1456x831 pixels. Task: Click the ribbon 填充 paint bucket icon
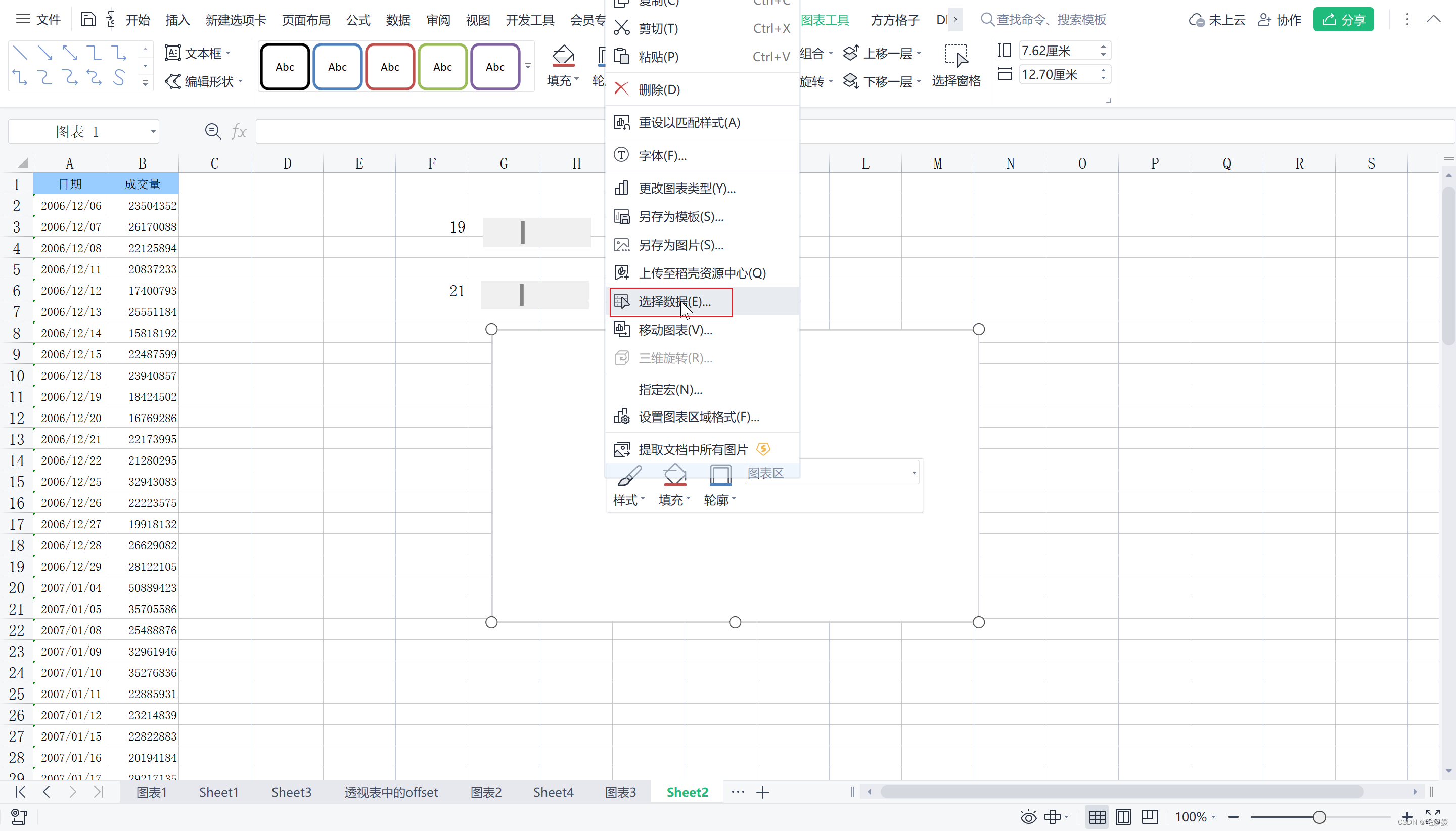click(x=563, y=56)
